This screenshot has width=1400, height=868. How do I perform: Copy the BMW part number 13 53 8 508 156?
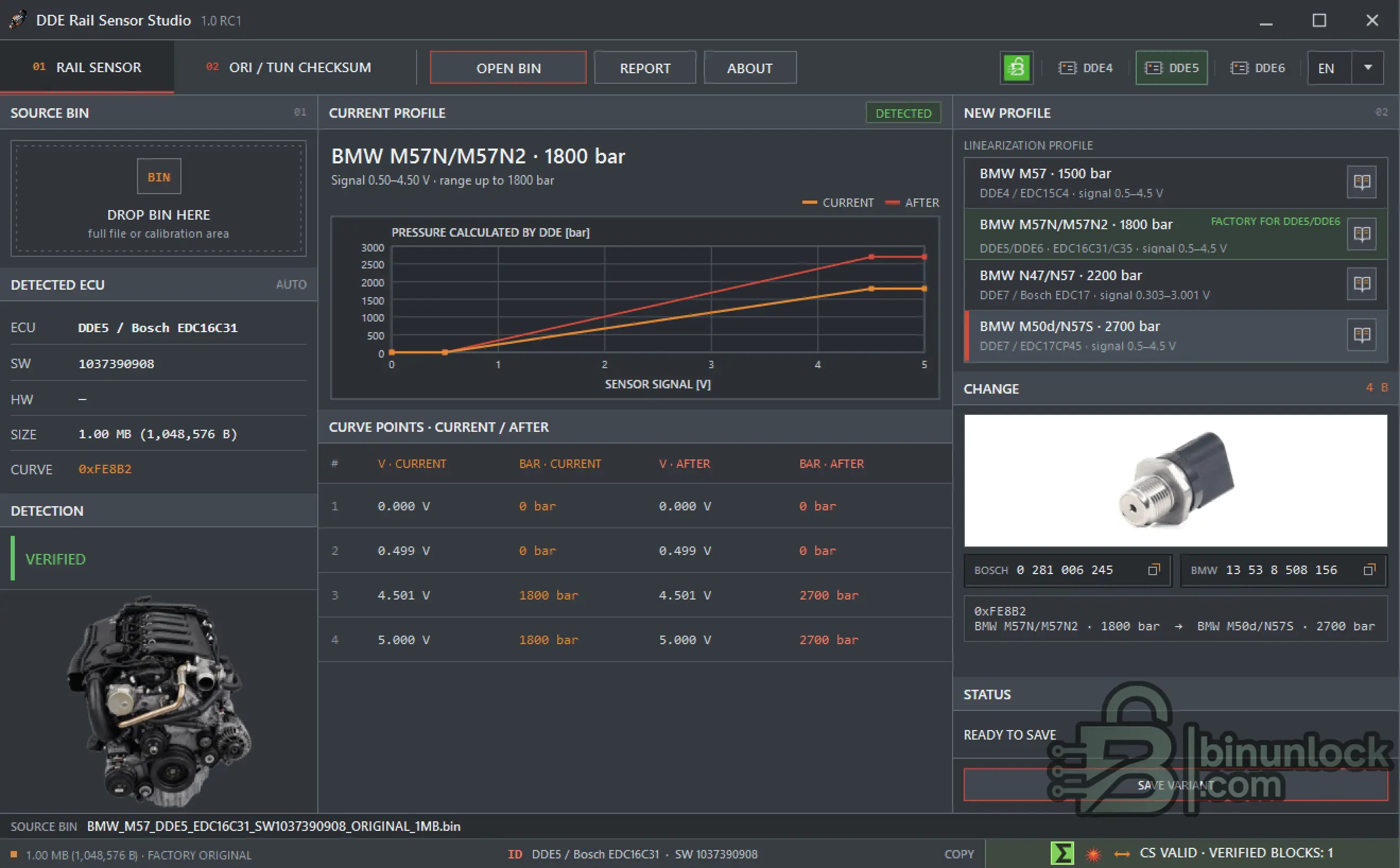coord(1369,569)
